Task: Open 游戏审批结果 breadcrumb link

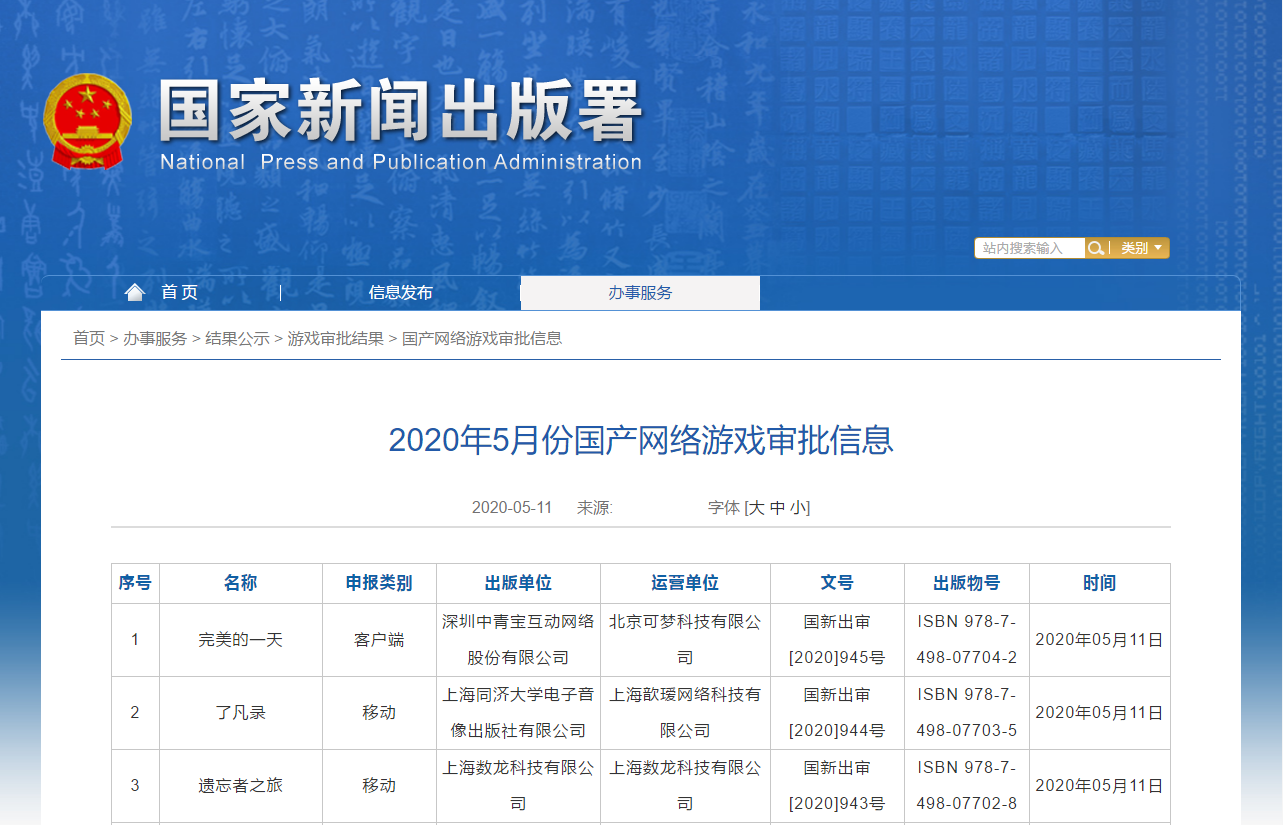Action: click(x=336, y=338)
